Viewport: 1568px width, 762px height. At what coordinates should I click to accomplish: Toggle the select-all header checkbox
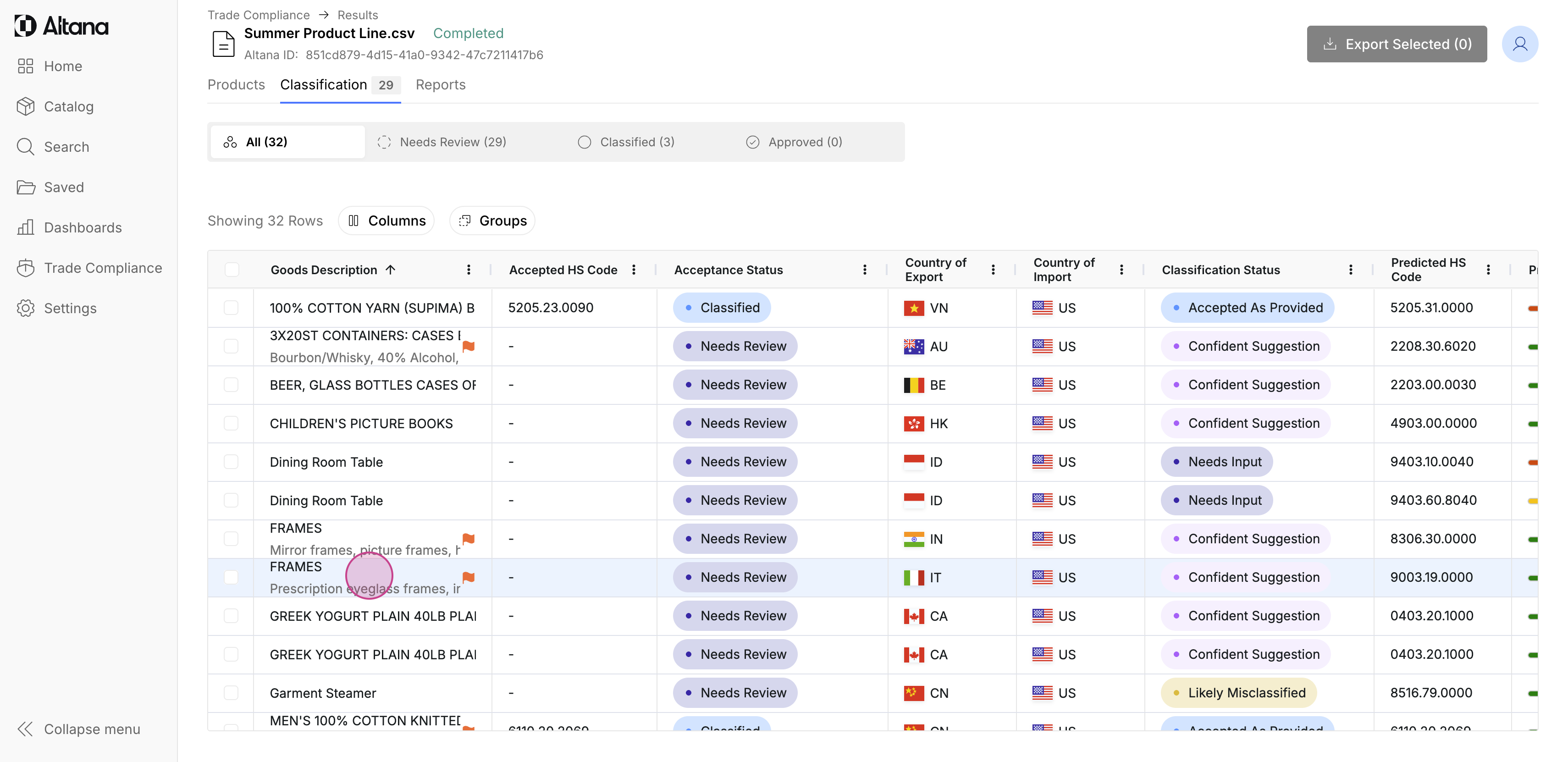(232, 270)
